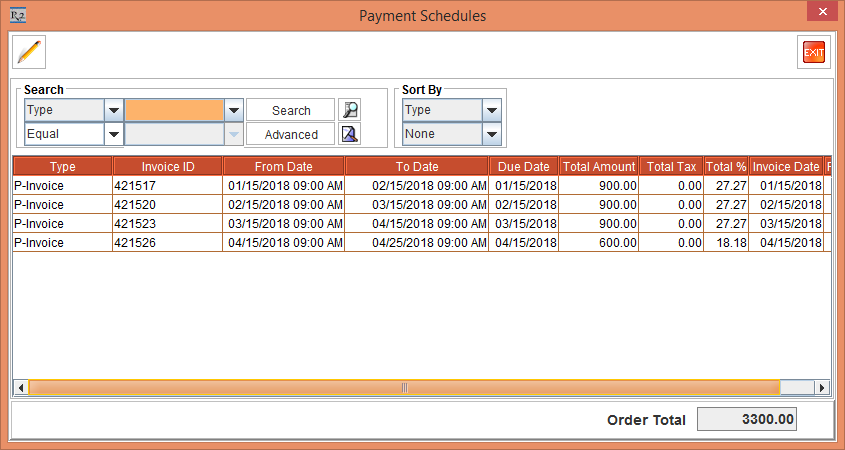Sort by Invoice ID column header
The image size is (845, 450).
[168, 167]
